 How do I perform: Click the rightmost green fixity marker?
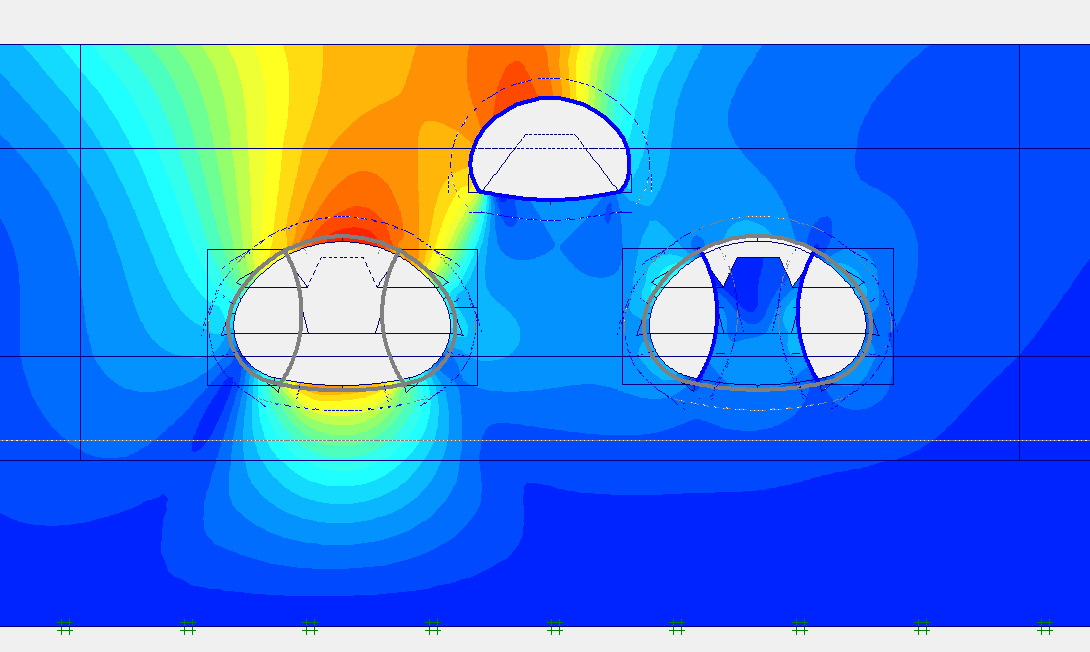coord(1045,627)
